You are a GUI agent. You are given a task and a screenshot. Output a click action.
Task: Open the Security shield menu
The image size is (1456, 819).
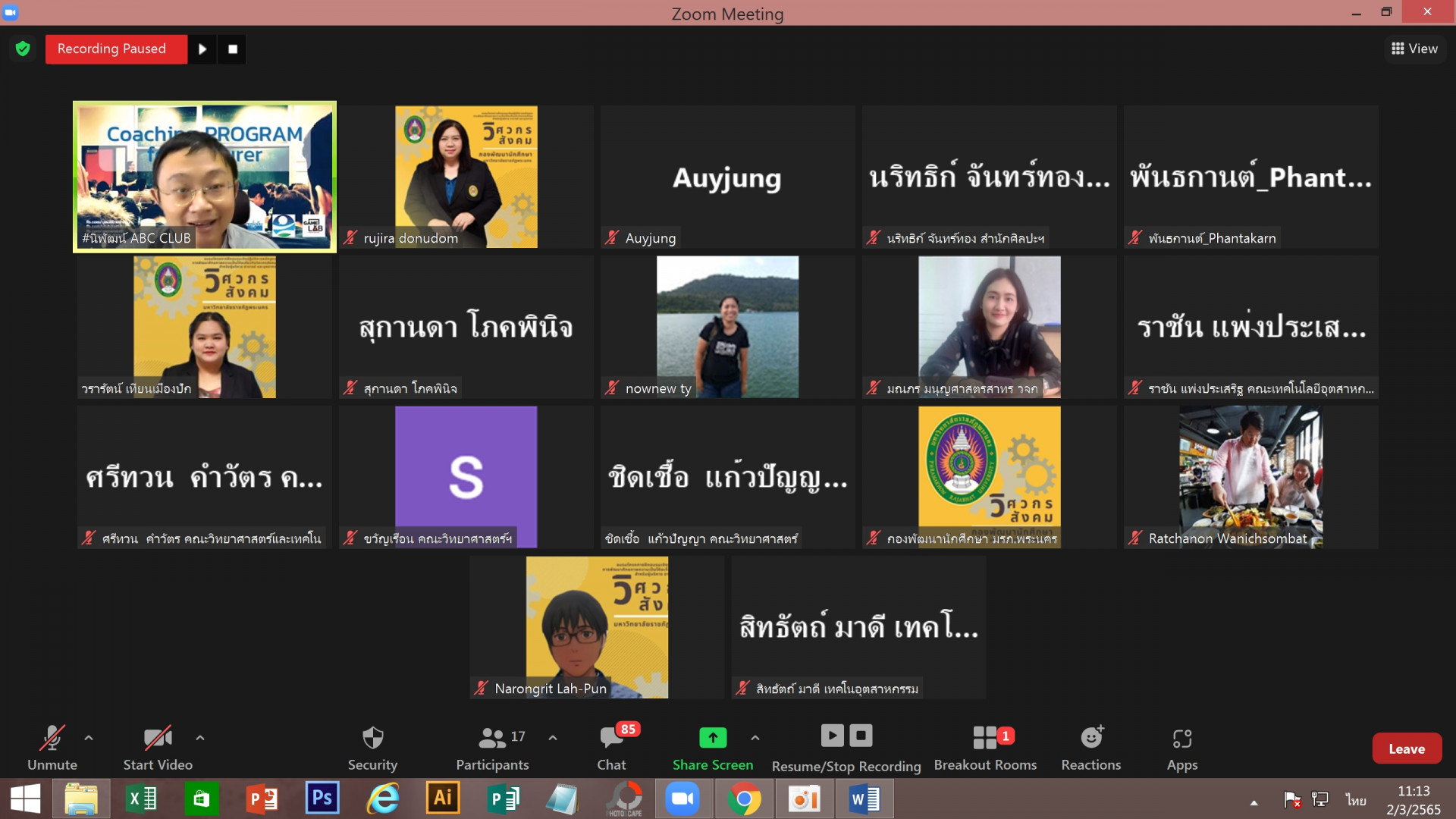(372, 748)
